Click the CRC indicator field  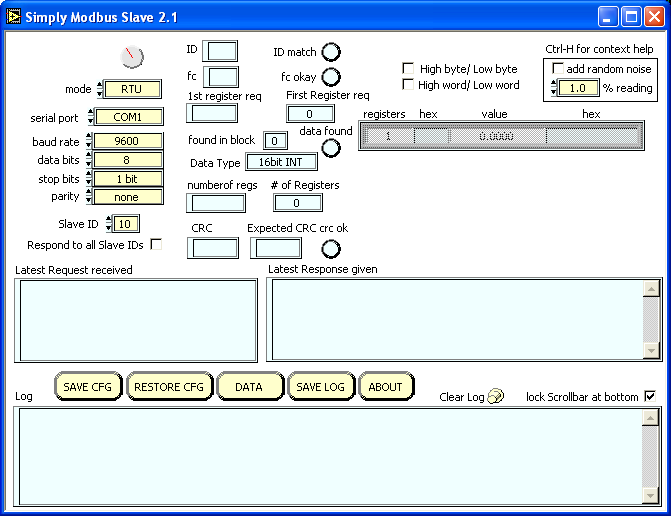(x=213, y=248)
